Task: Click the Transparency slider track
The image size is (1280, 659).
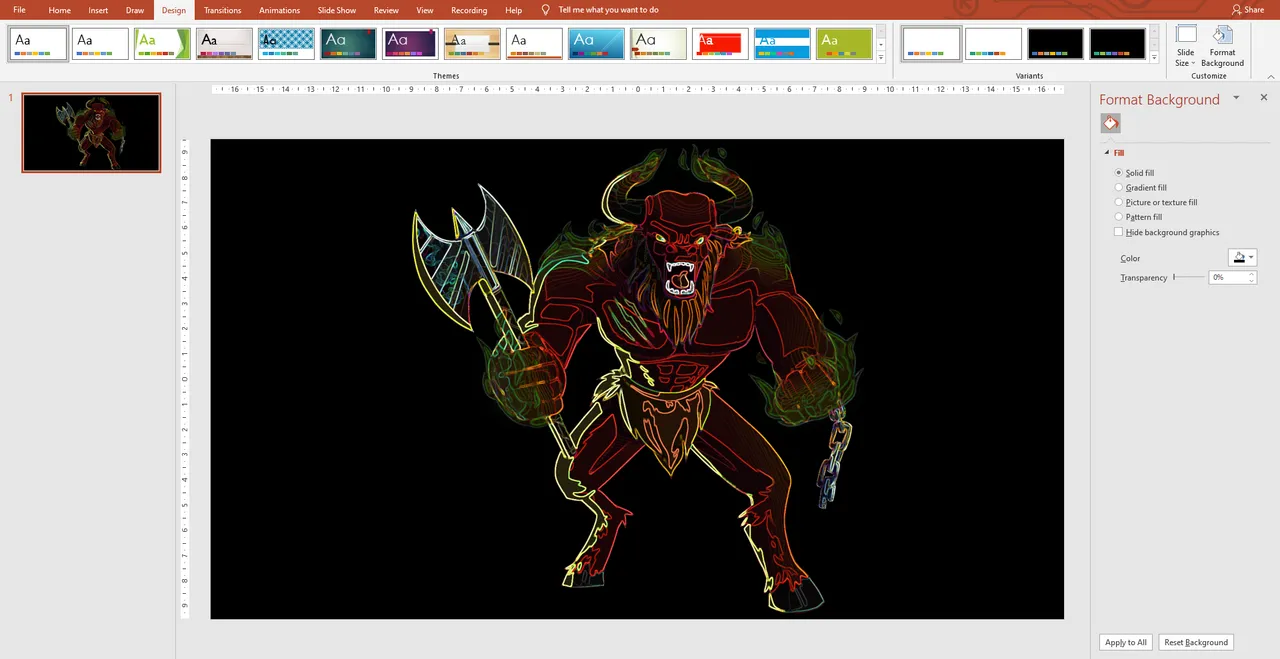Action: point(1188,277)
